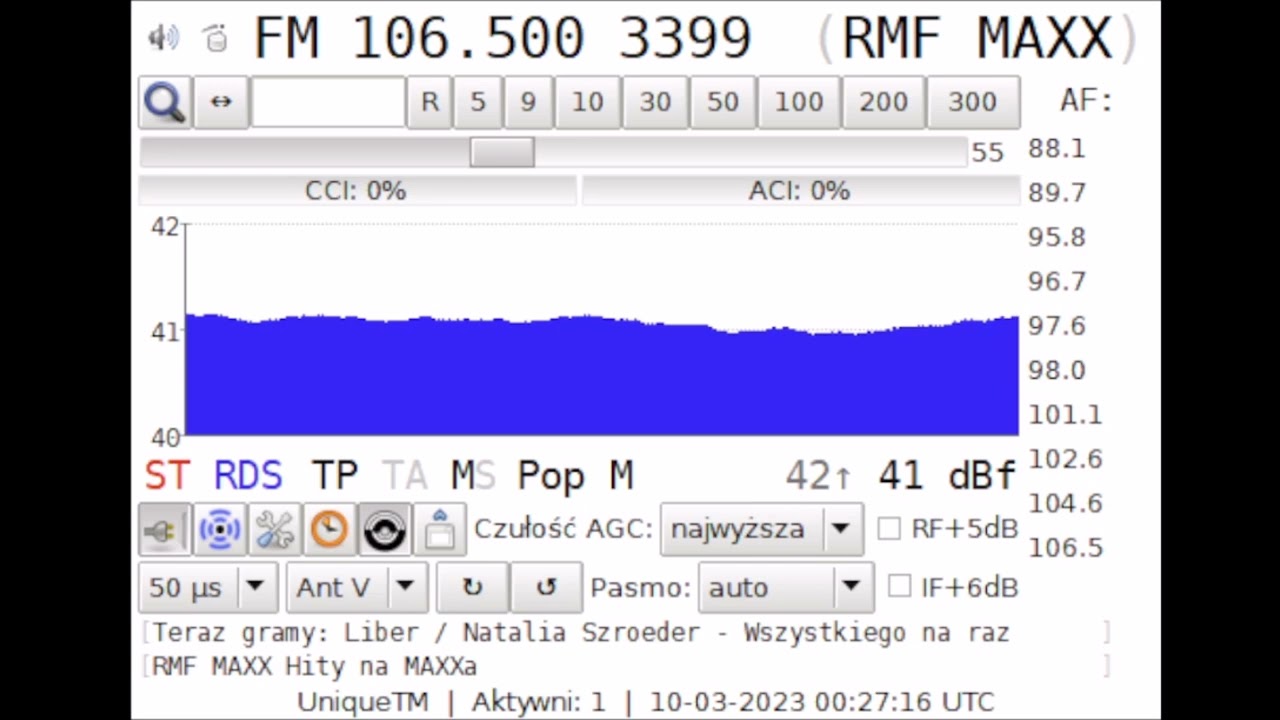Click the frequency input field
Viewport: 1280px width, 720px height.
328,102
